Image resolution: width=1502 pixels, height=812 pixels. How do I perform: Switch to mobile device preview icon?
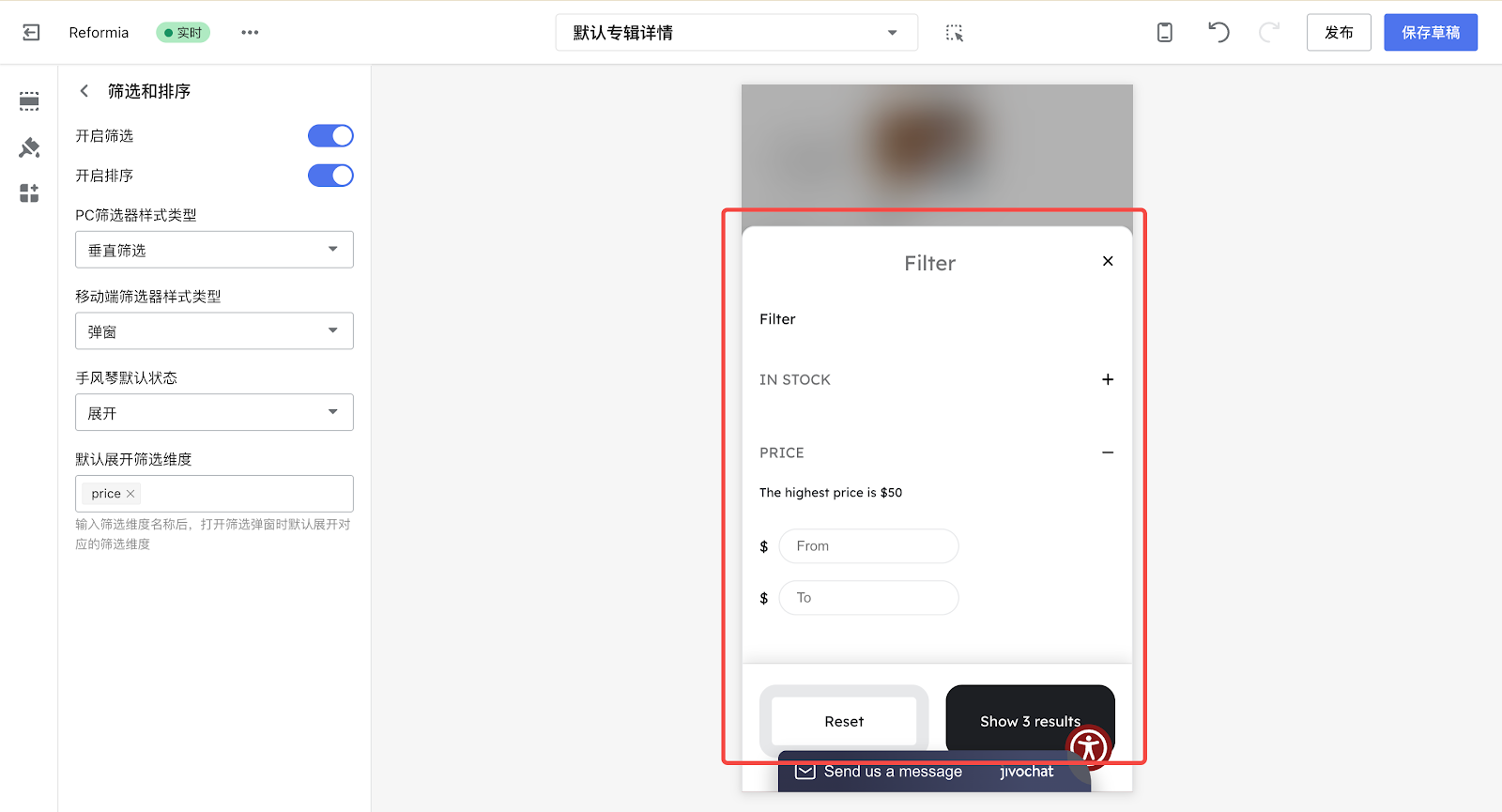[x=1164, y=33]
